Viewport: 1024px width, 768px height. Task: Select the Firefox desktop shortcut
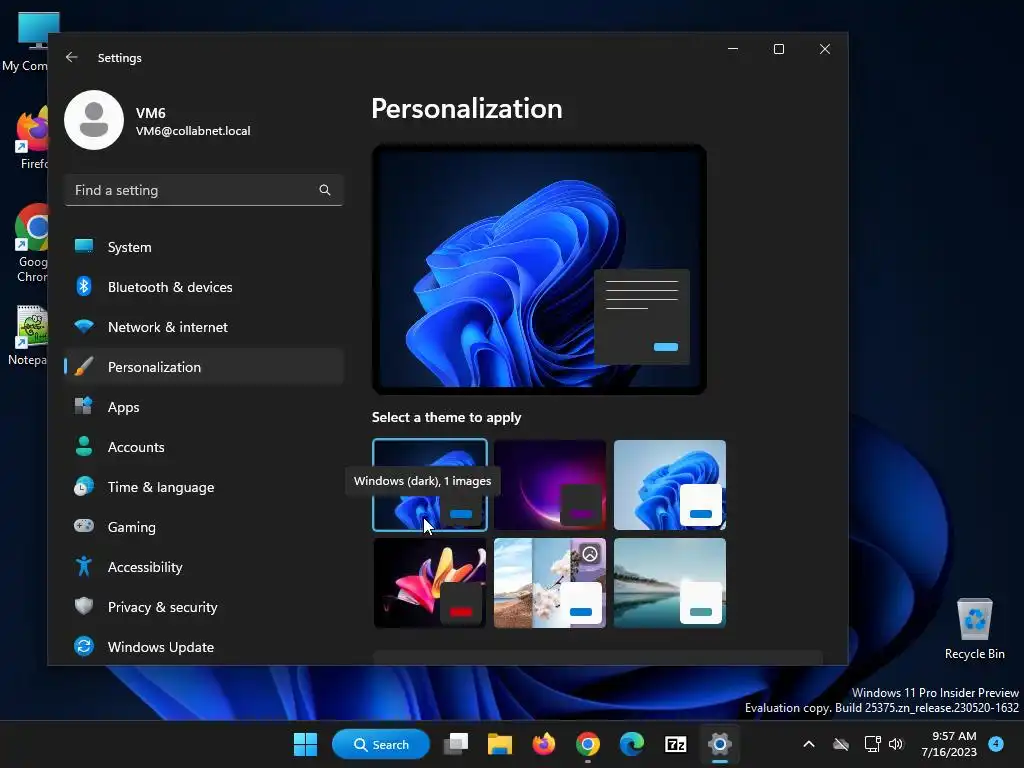pyautogui.click(x=29, y=138)
